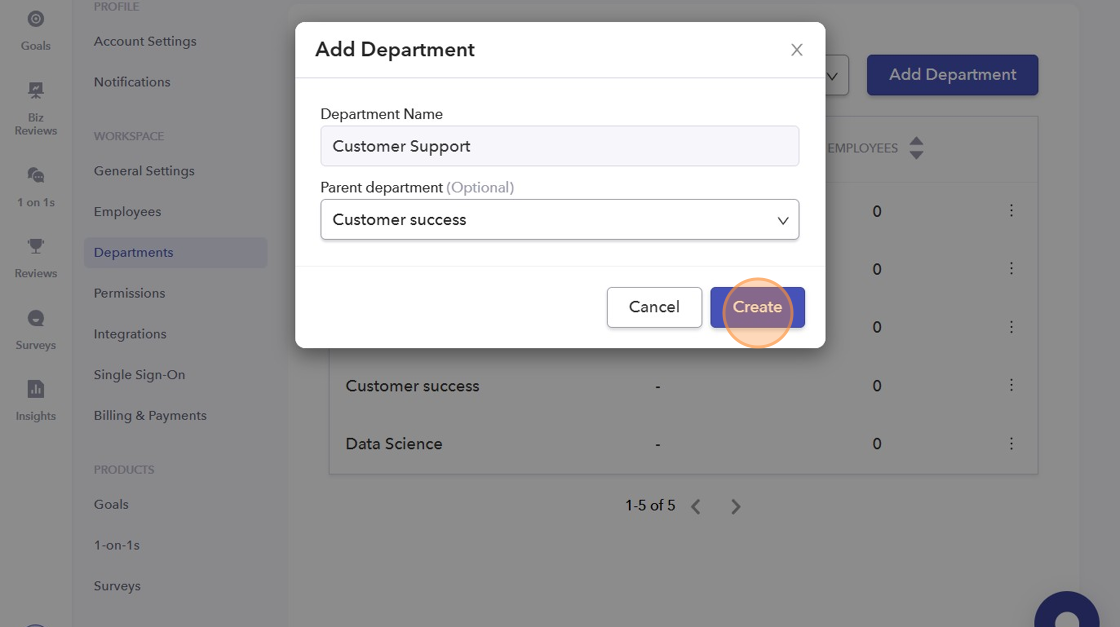Screen dimensions: 1120x627
Task: Open Account Settings in the profile section
Action: 145,41
